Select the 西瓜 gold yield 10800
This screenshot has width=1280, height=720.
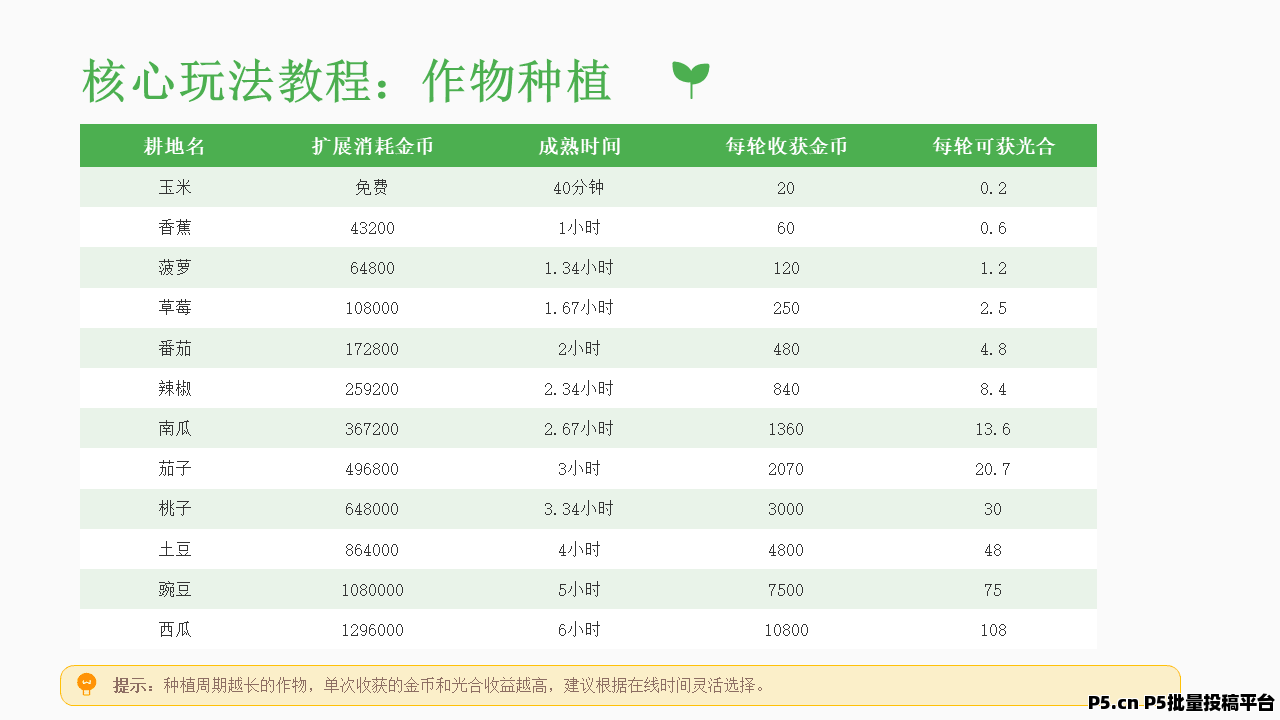(786, 630)
